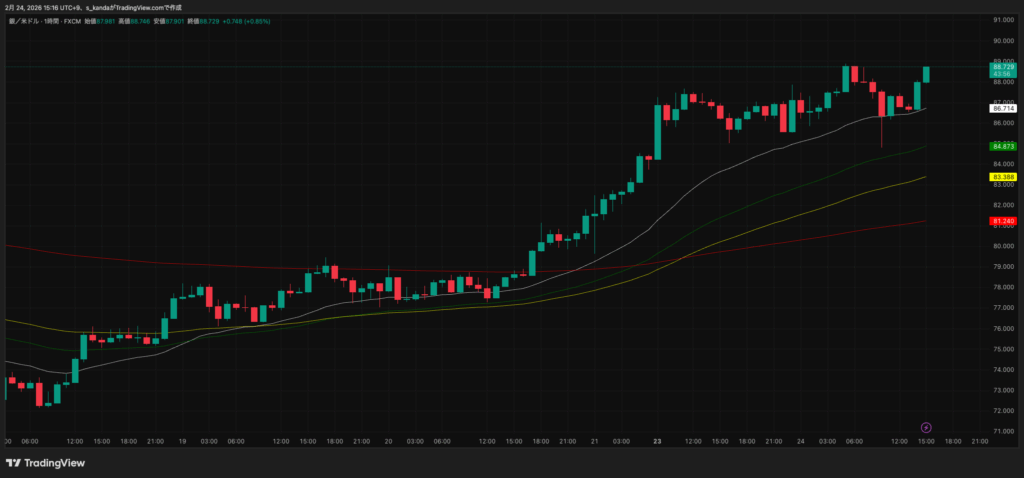Viewport: 1024px width, 478px height.
Task: Click the date 19 on time axis
Action: [x=183, y=440]
